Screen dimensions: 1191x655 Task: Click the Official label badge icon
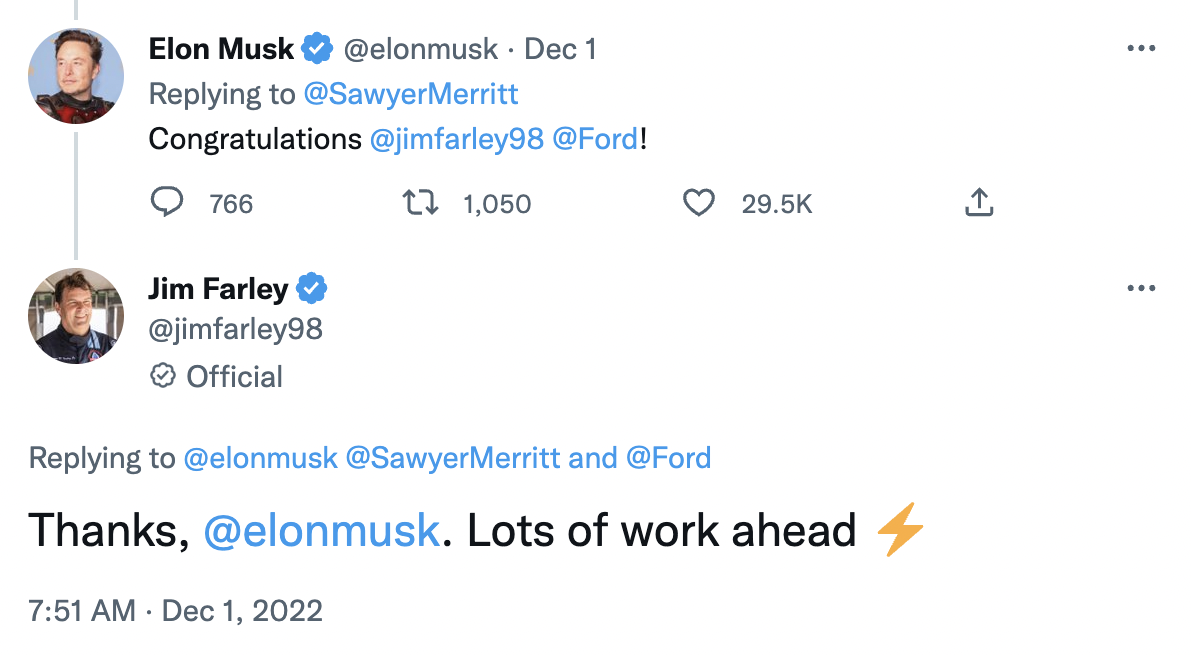[x=161, y=376]
